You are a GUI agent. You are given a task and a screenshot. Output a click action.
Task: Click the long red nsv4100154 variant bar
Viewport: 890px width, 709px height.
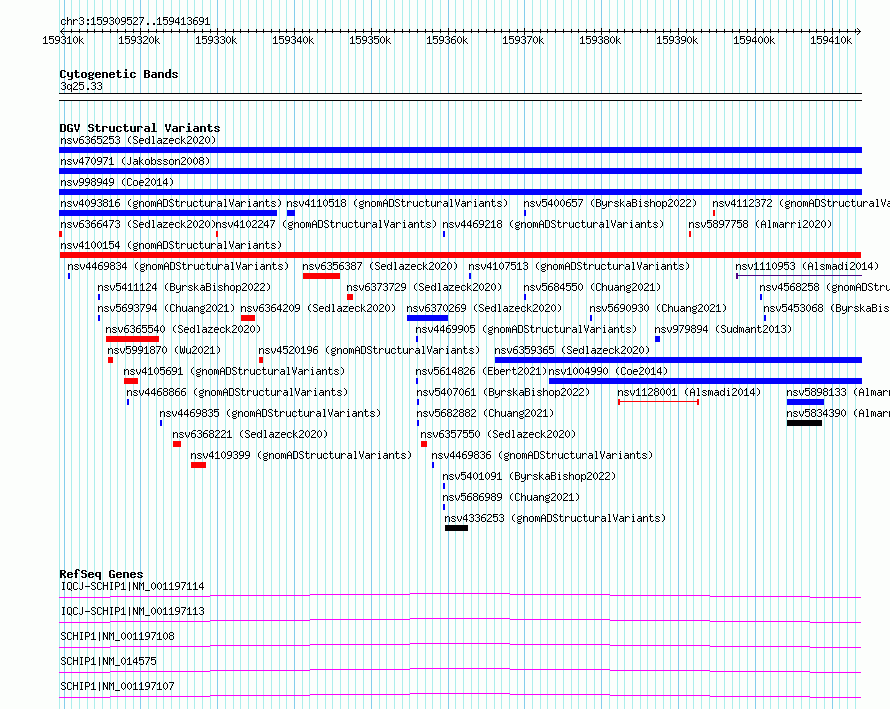460,255
